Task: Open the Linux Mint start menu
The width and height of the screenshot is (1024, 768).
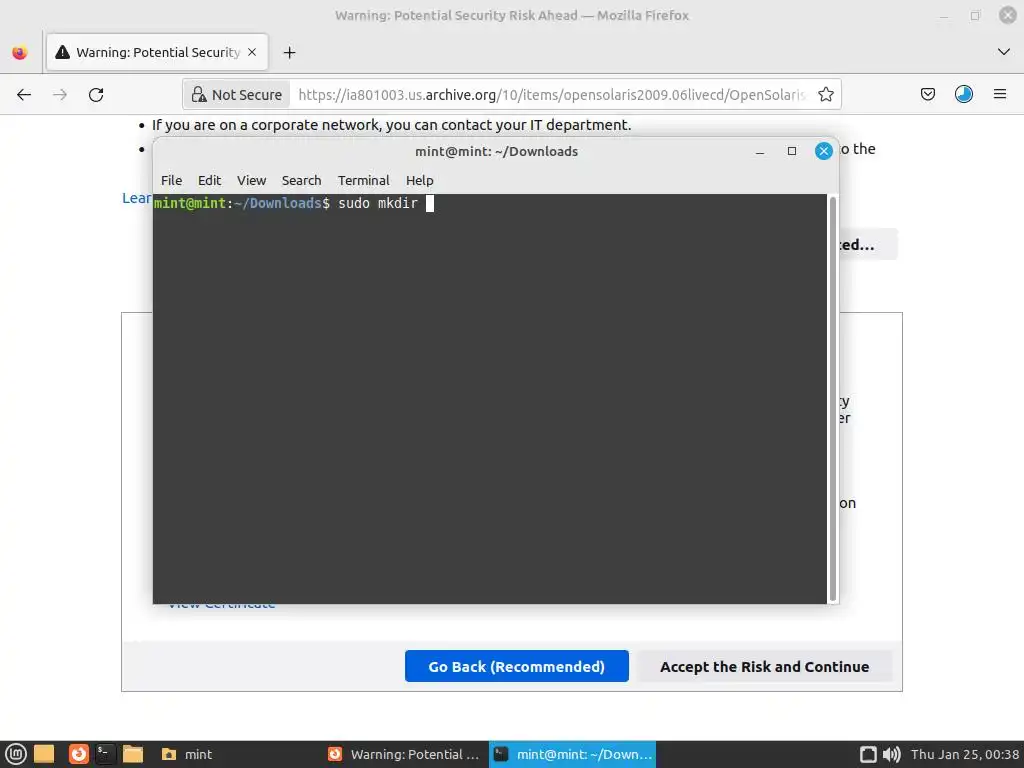Action: pos(16,754)
